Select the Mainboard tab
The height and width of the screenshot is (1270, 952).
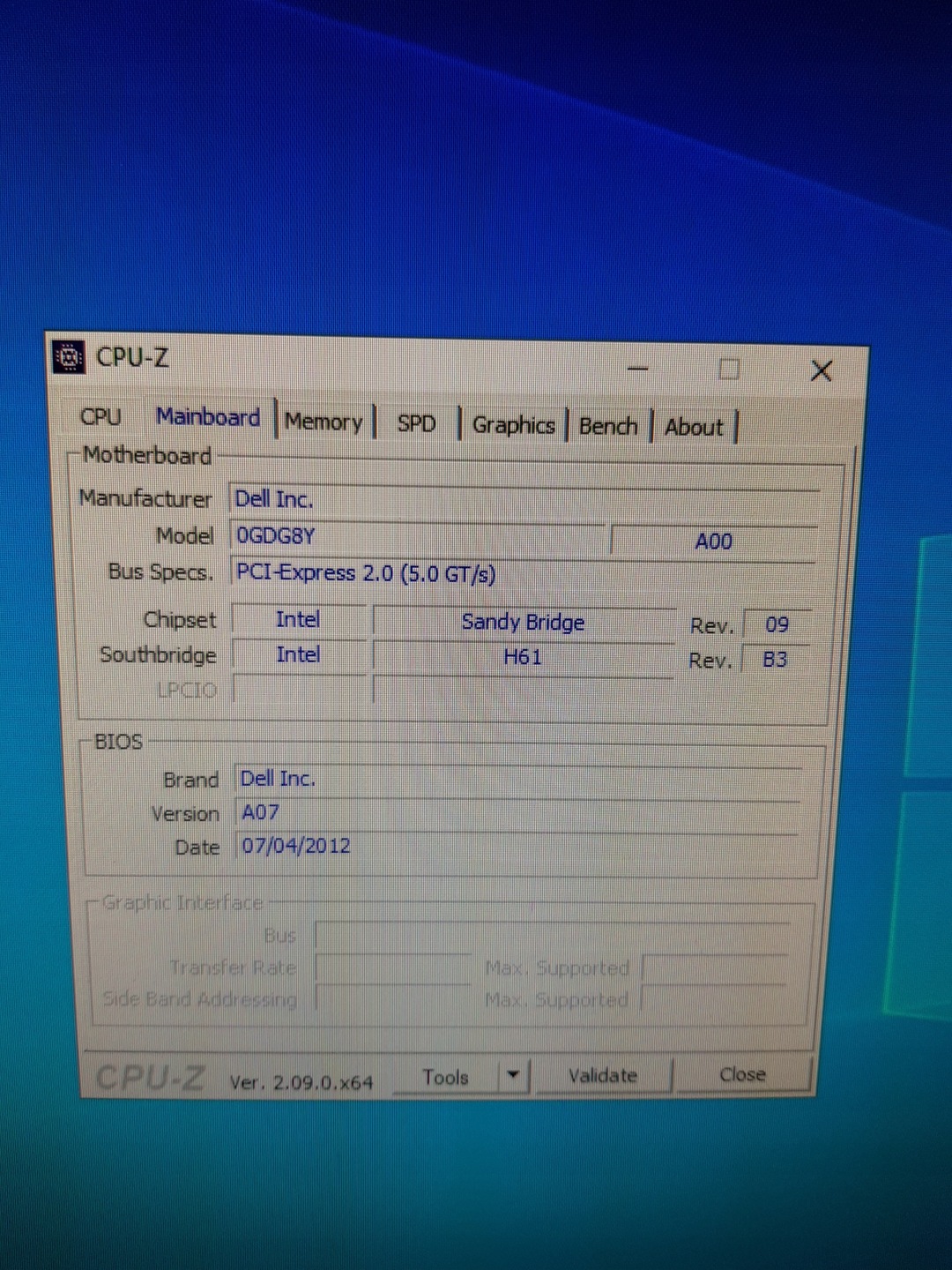tap(208, 417)
